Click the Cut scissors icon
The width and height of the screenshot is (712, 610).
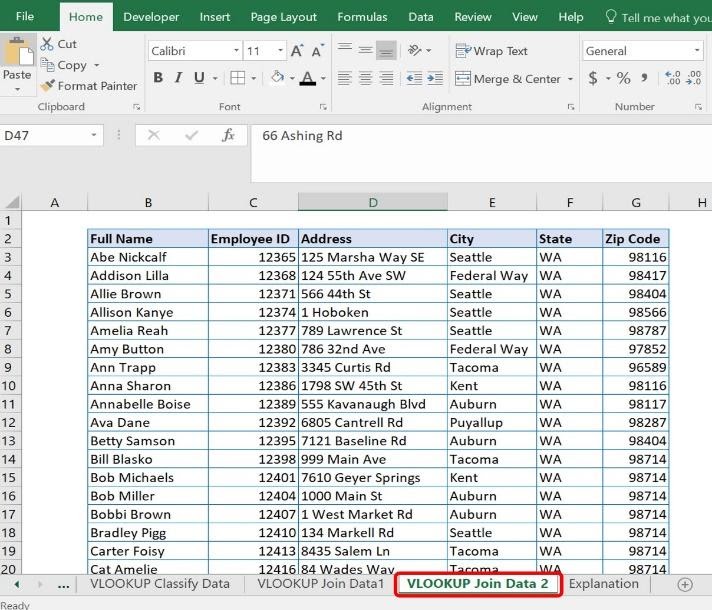pyautogui.click(x=47, y=44)
